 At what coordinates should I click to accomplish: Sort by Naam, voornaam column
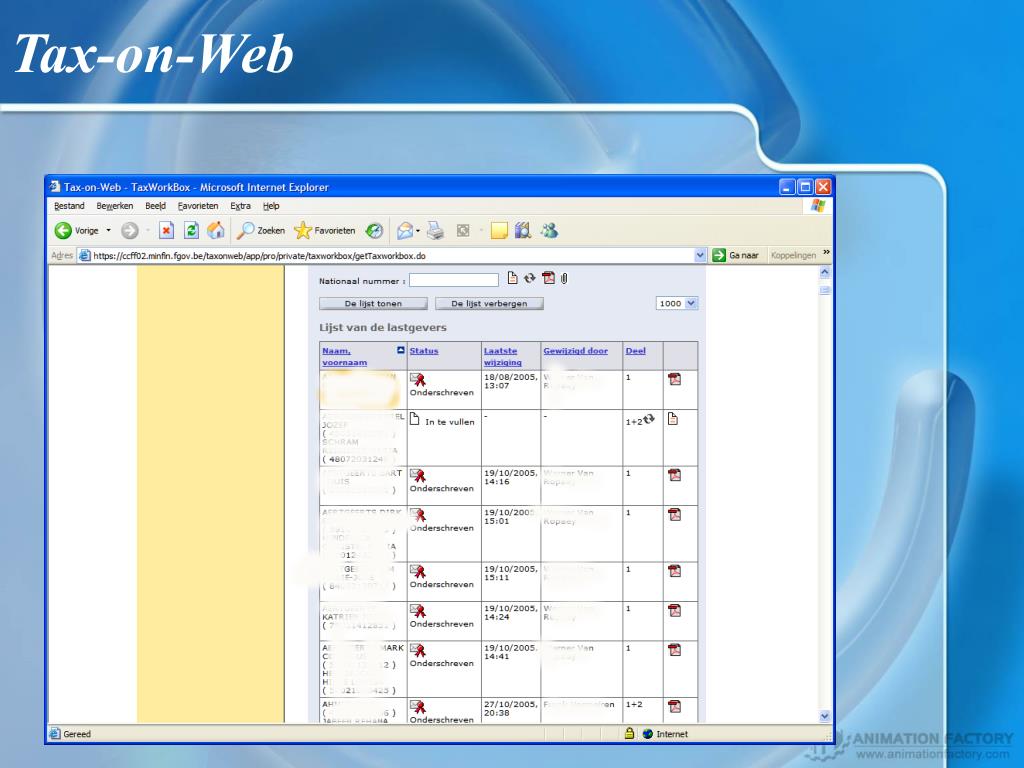(x=345, y=357)
